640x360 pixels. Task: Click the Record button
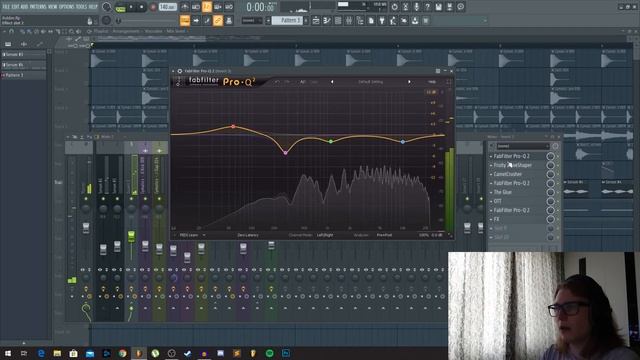(153, 7)
